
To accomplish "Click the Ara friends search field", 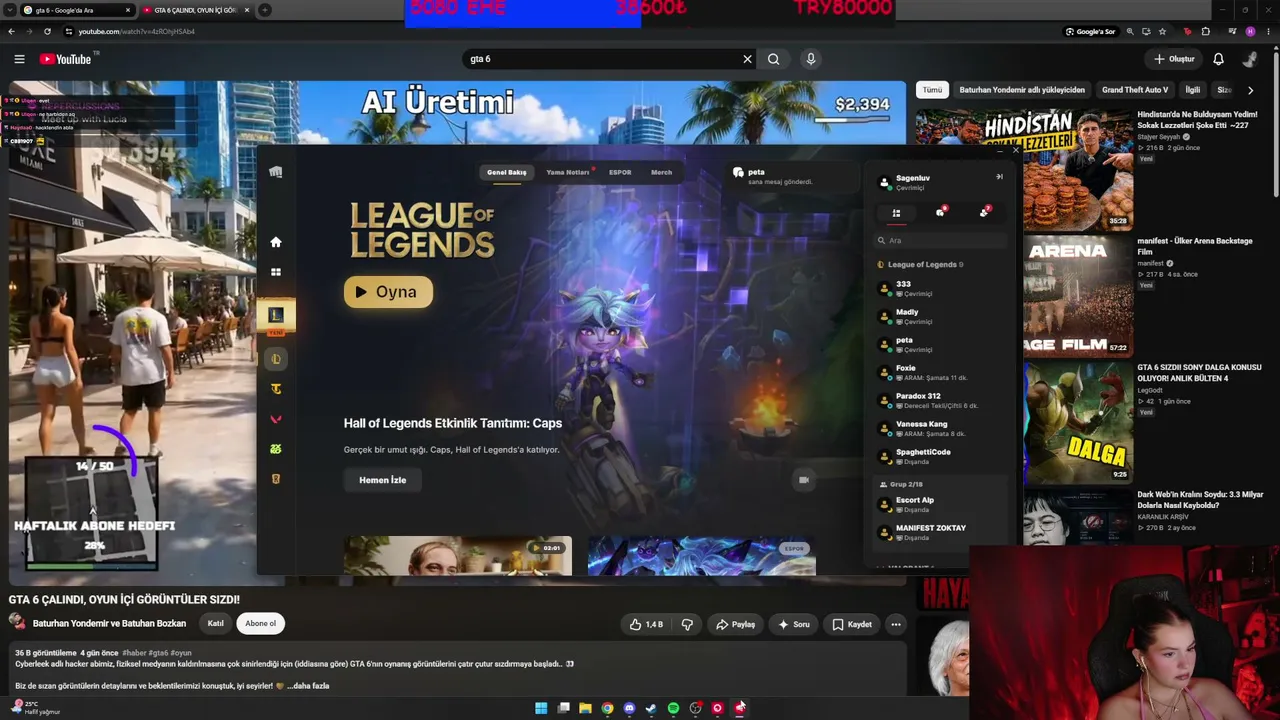I will (940, 240).
